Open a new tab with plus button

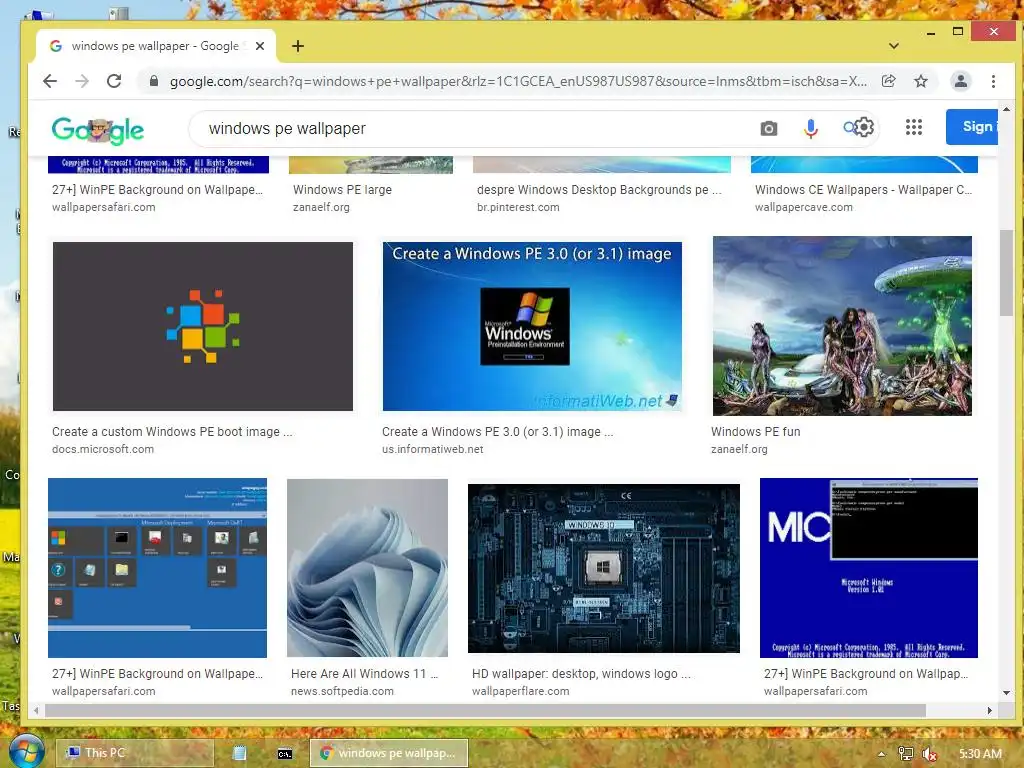pos(298,46)
